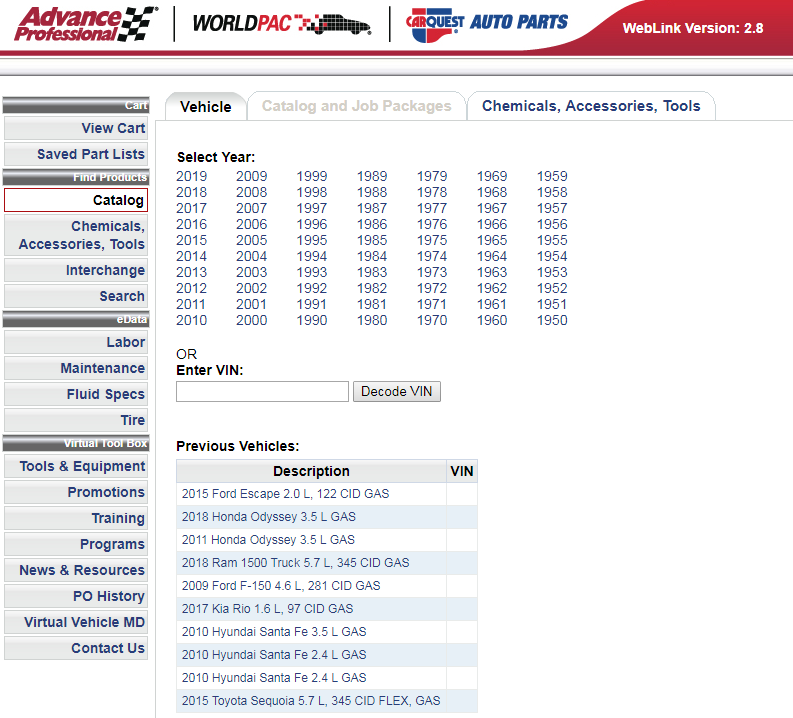Click the Decode VIN button
The image size is (793, 718).
(396, 391)
